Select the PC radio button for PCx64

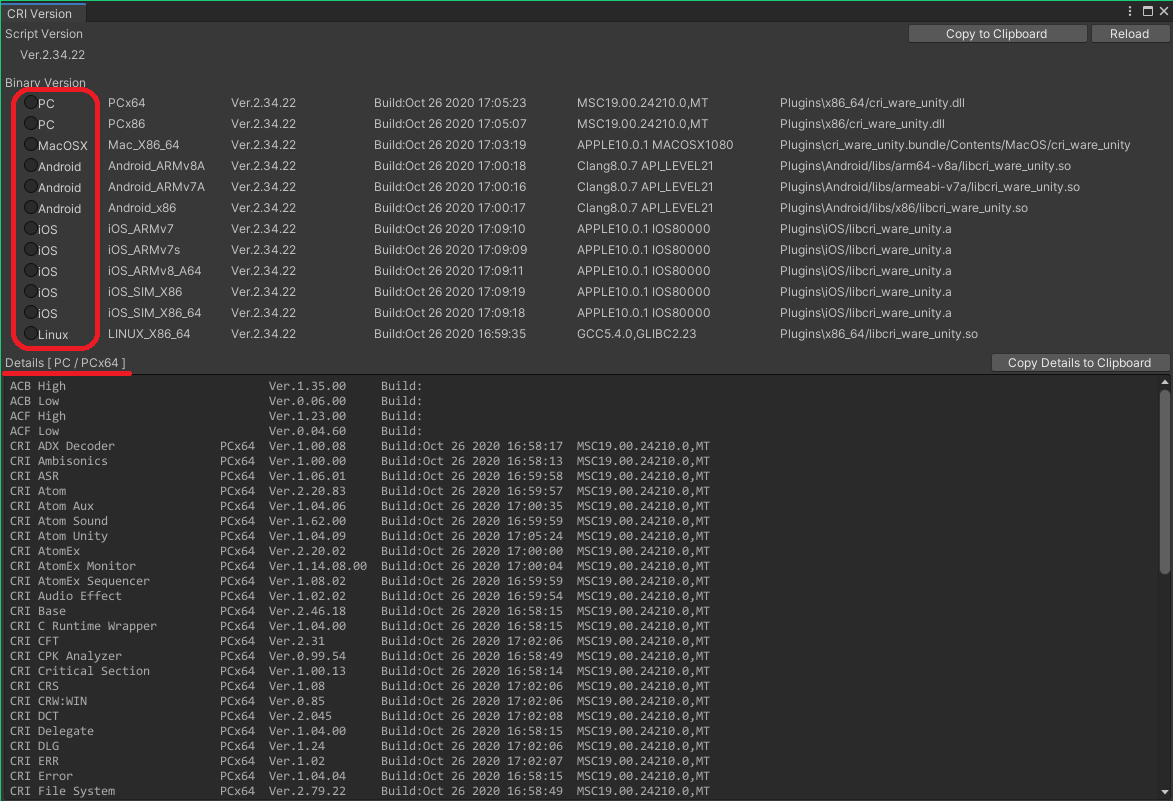[x=31, y=103]
